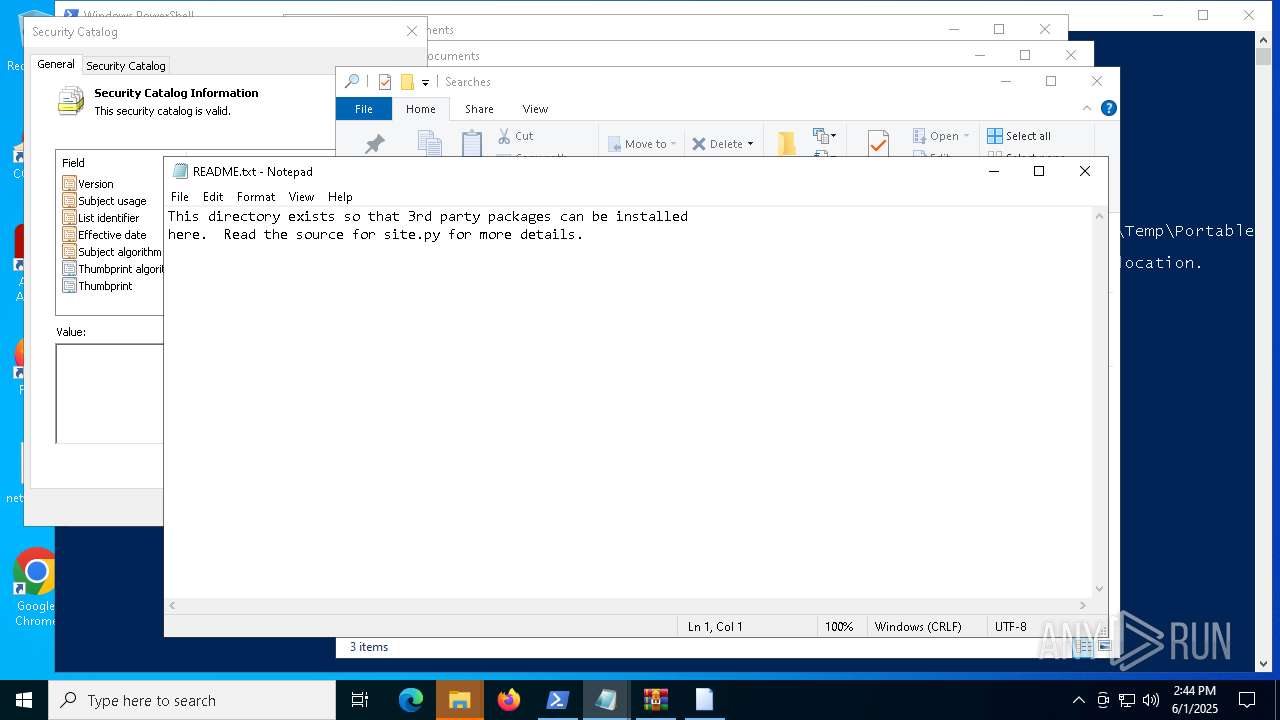Click the Copy icon in Explorer ribbon
Screen dimensions: 1280x720
point(429,143)
